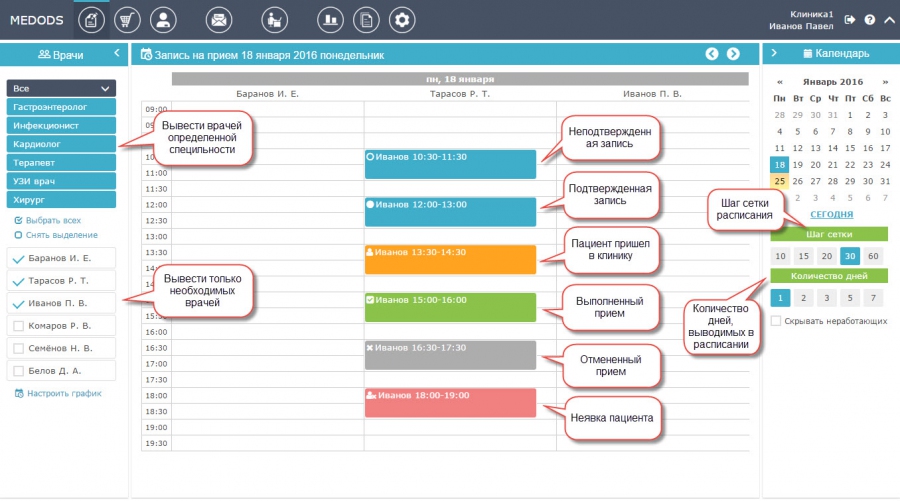This screenshot has width=900, height=501.
Task: Open the patients person icon in top bar
Action: point(163,21)
